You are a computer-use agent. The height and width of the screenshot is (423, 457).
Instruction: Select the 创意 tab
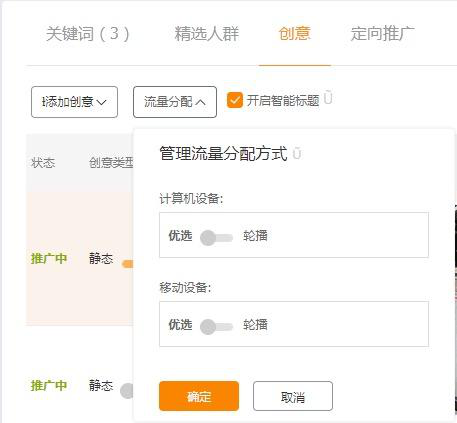[x=295, y=33]
